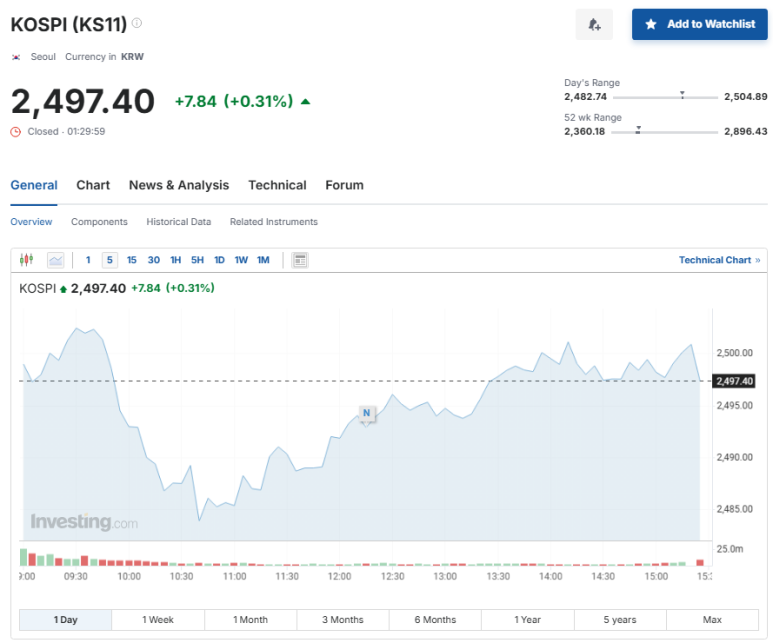Create an alert with the bell icon
Image resolution: width=773 pixels, height=643 pixels.
pyautogui.click(x=594, y=24)
